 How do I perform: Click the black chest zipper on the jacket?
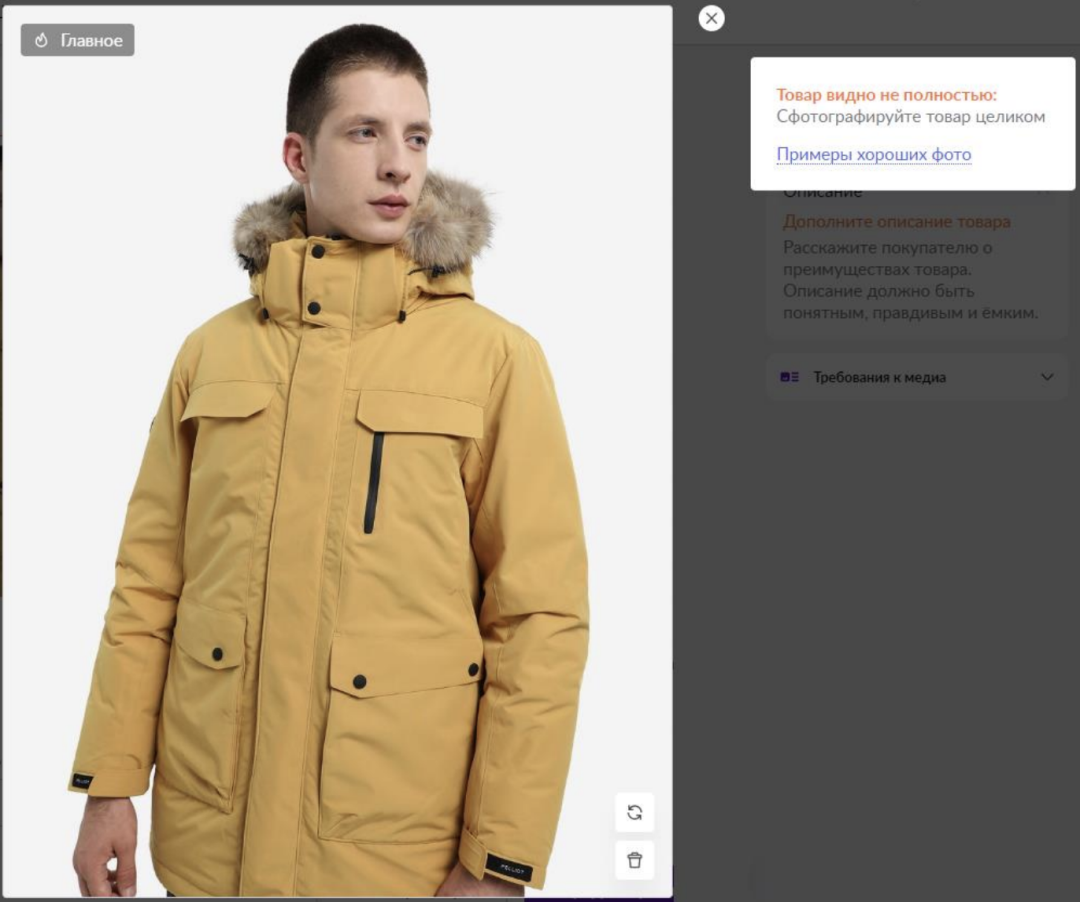pyautogui.click(x=373, y=483)
